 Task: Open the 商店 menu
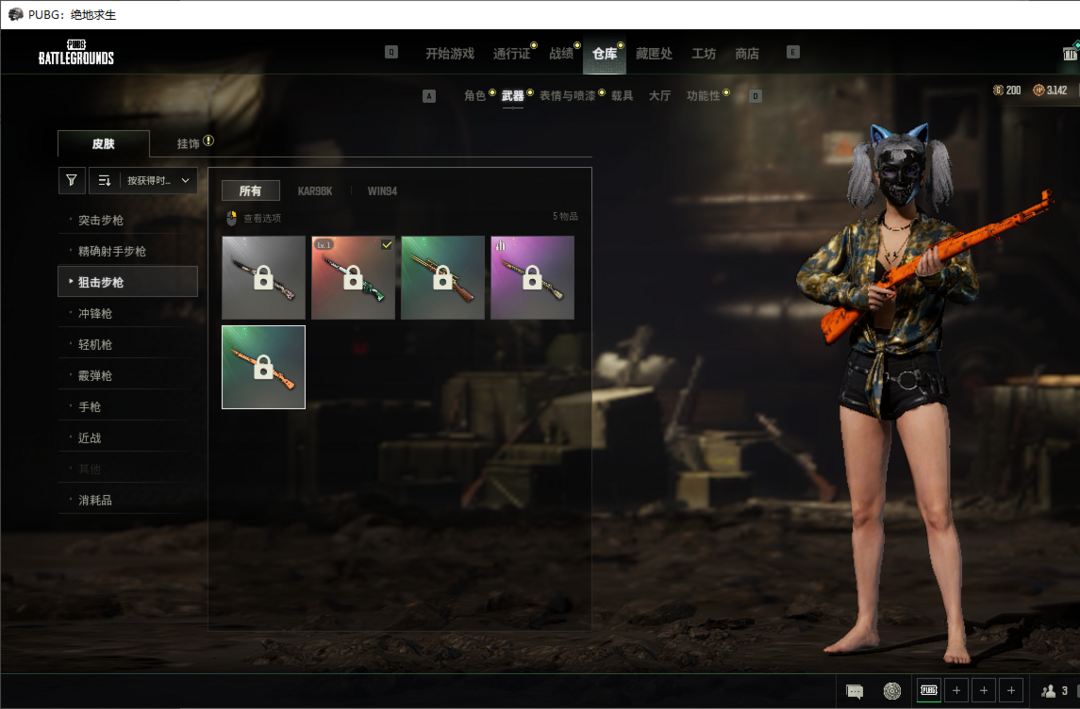click(747, 53)
